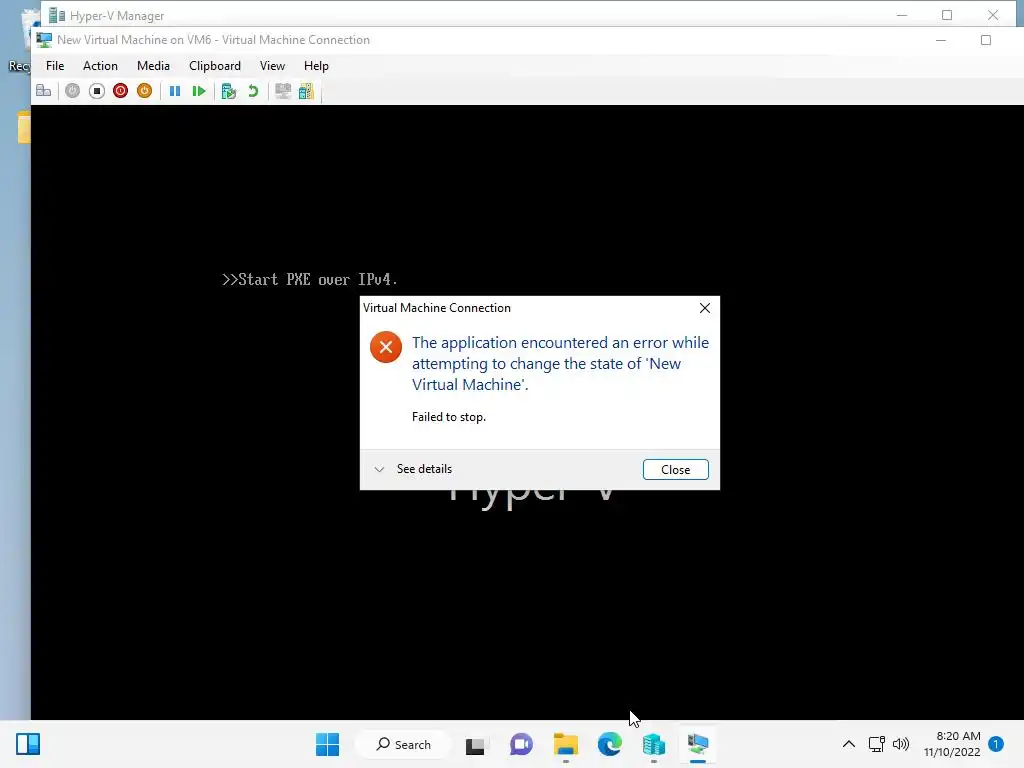Show hidden system tray icons

[x=848, y=744]
